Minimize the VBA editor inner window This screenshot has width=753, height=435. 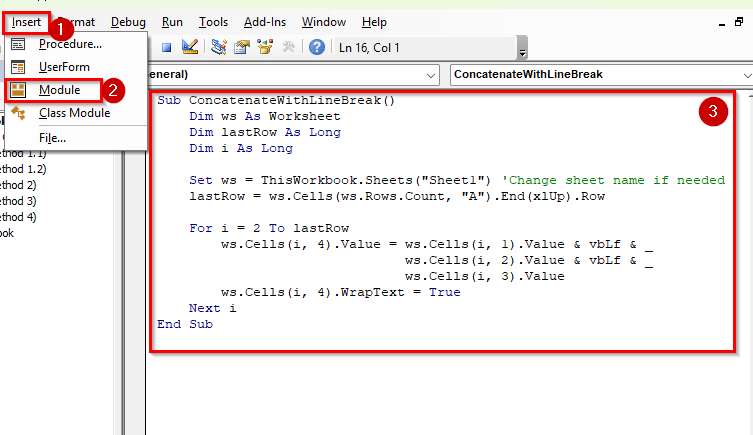coord(722,23)
